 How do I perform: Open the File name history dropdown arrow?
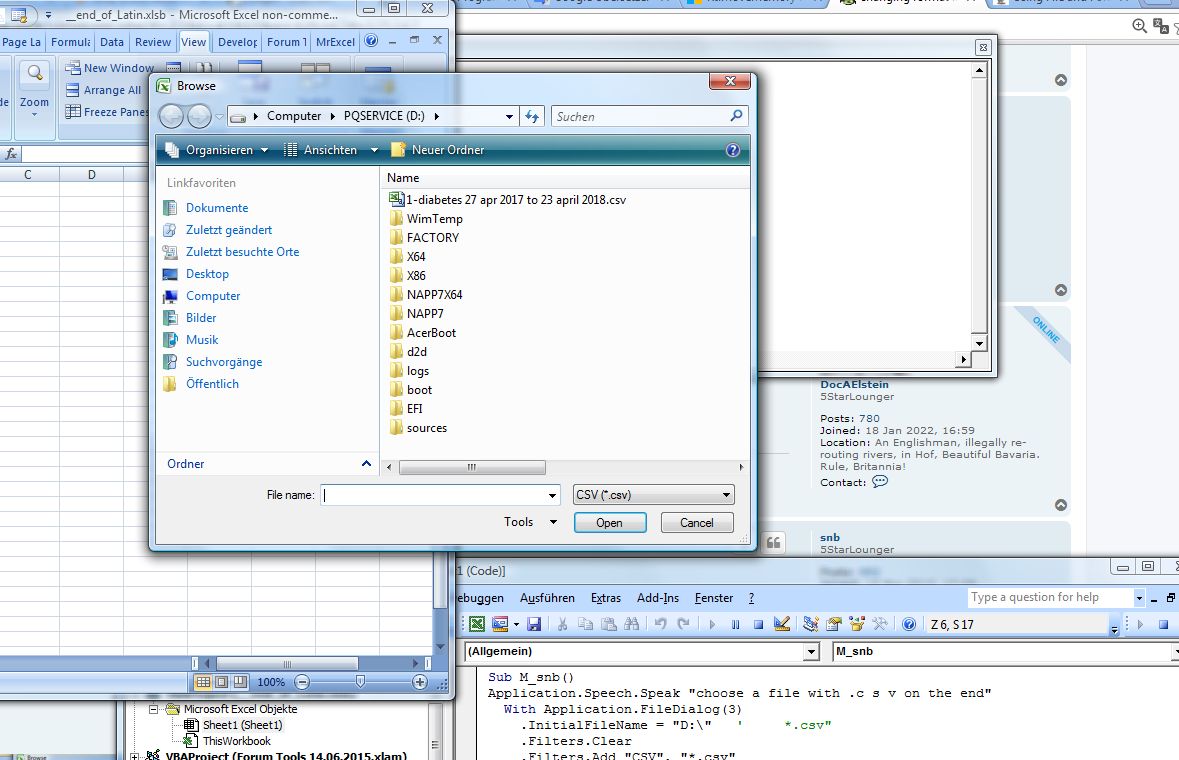click(x=553, y=495)
